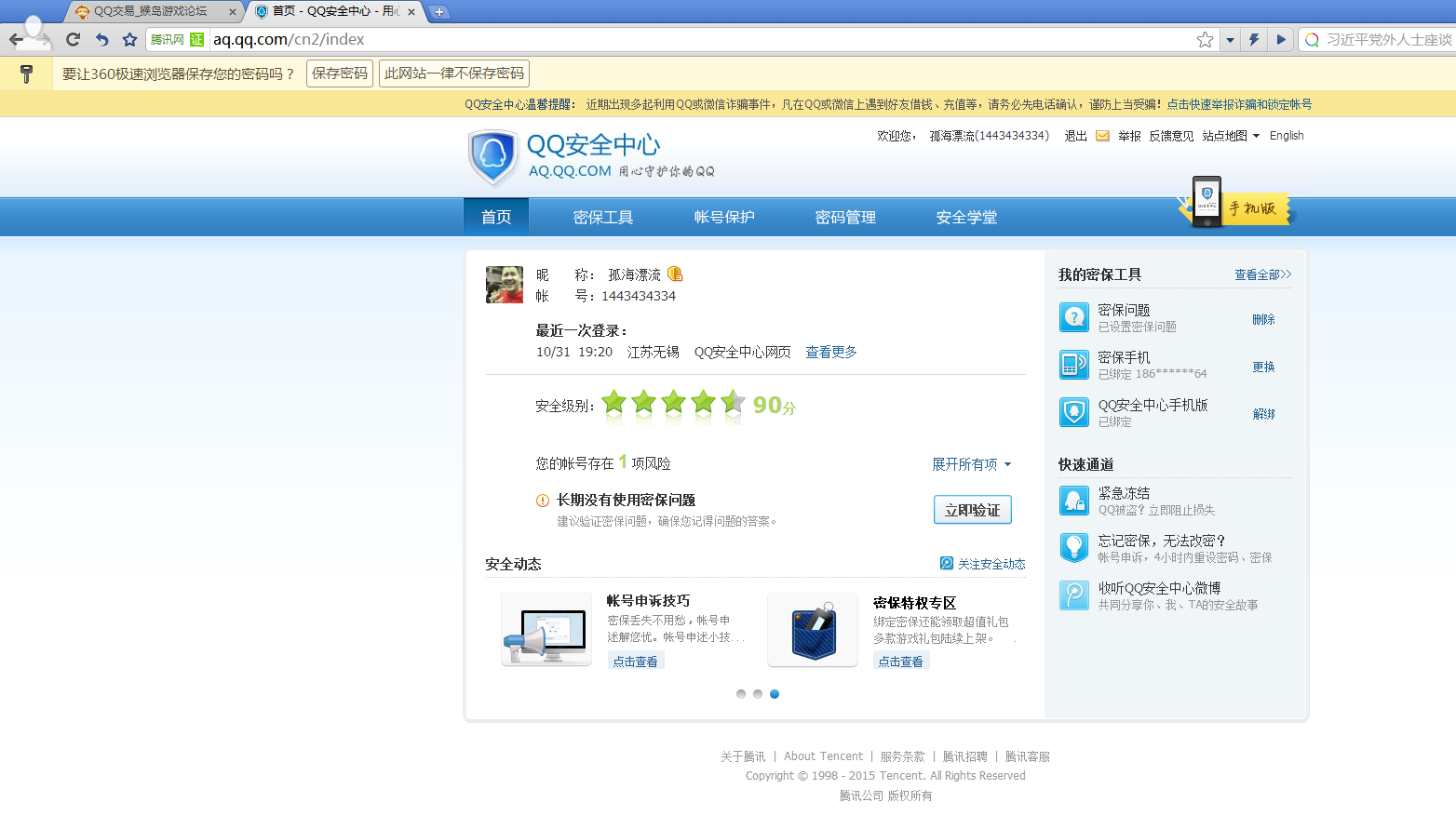Click the key icon in password bar

click(x=26, y=74)
